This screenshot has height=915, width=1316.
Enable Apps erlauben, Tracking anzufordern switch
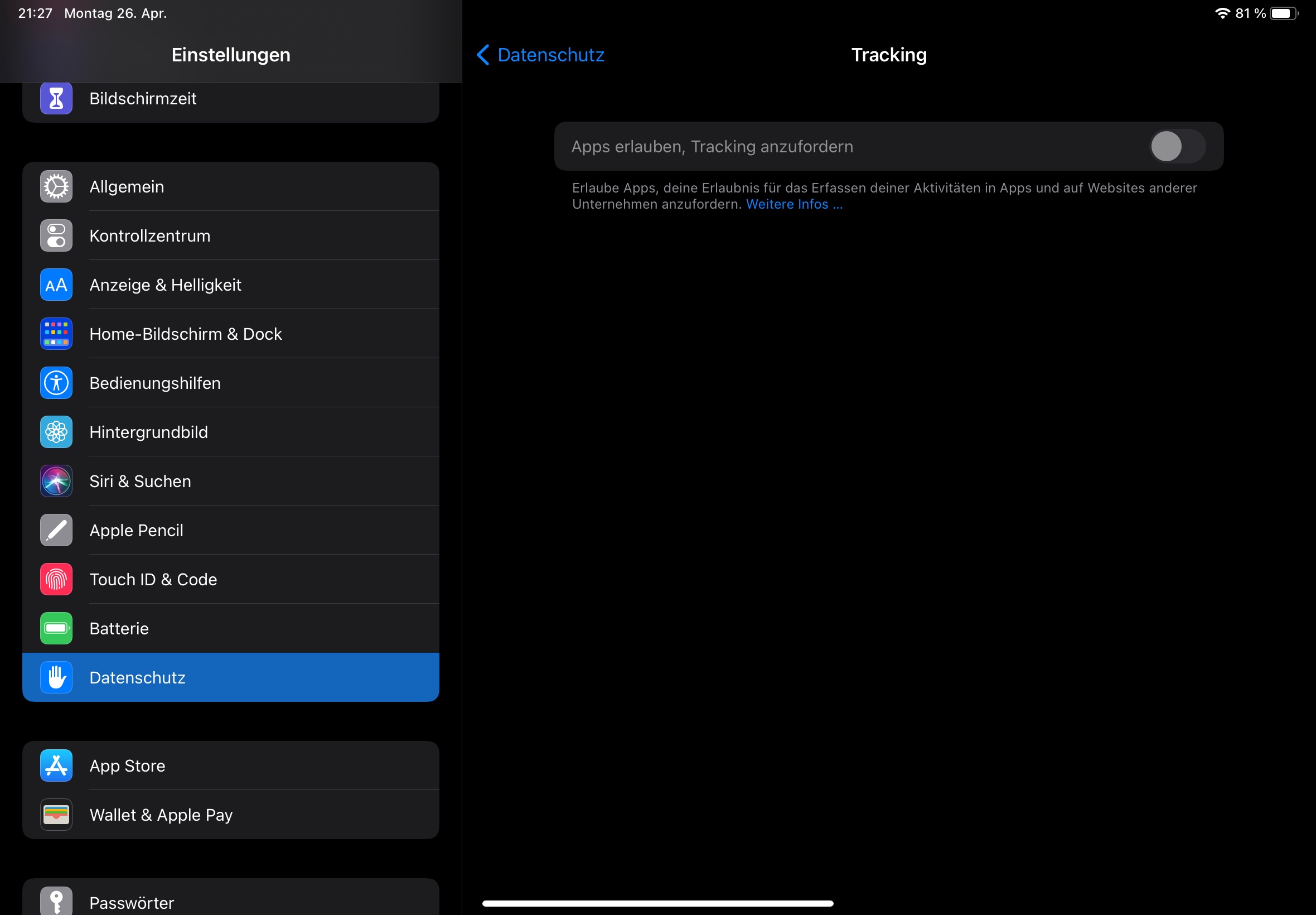click(1177, 147)
